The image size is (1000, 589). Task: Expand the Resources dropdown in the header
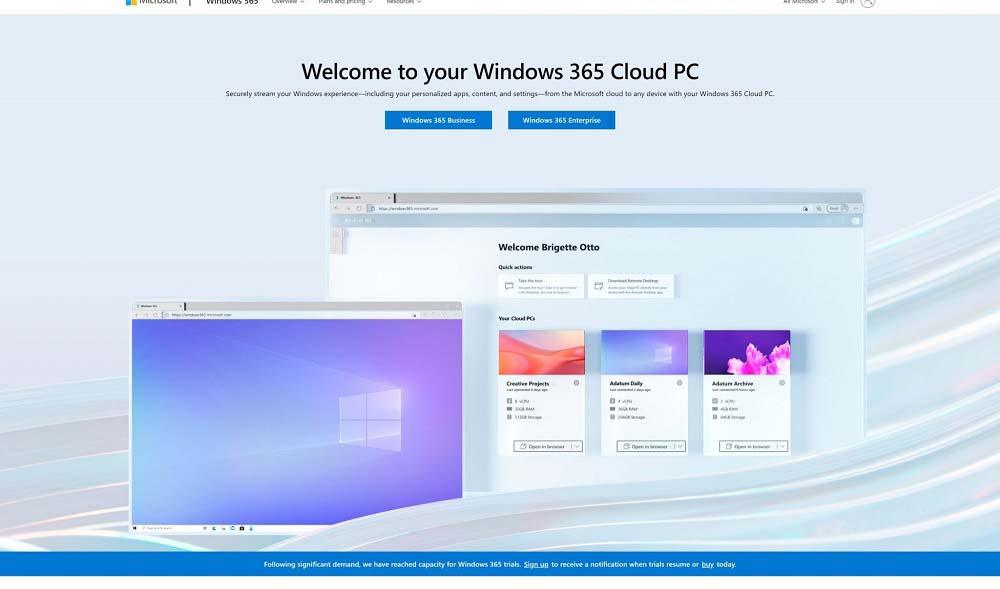(403, 2)
